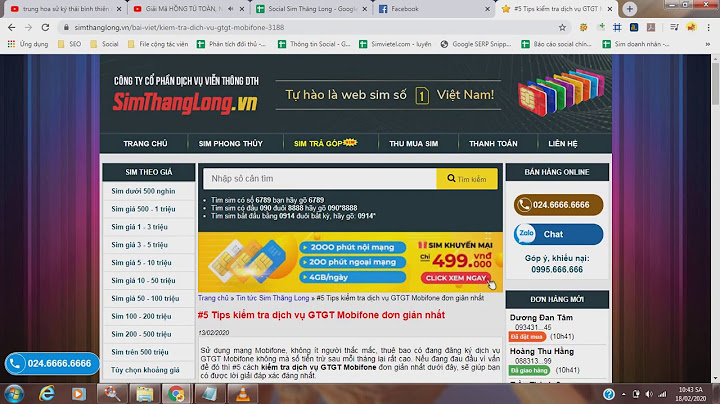Click the CLICK XEM NGAY banner button
The width and height of the screenshot is (720, 404).
[456, 278]
